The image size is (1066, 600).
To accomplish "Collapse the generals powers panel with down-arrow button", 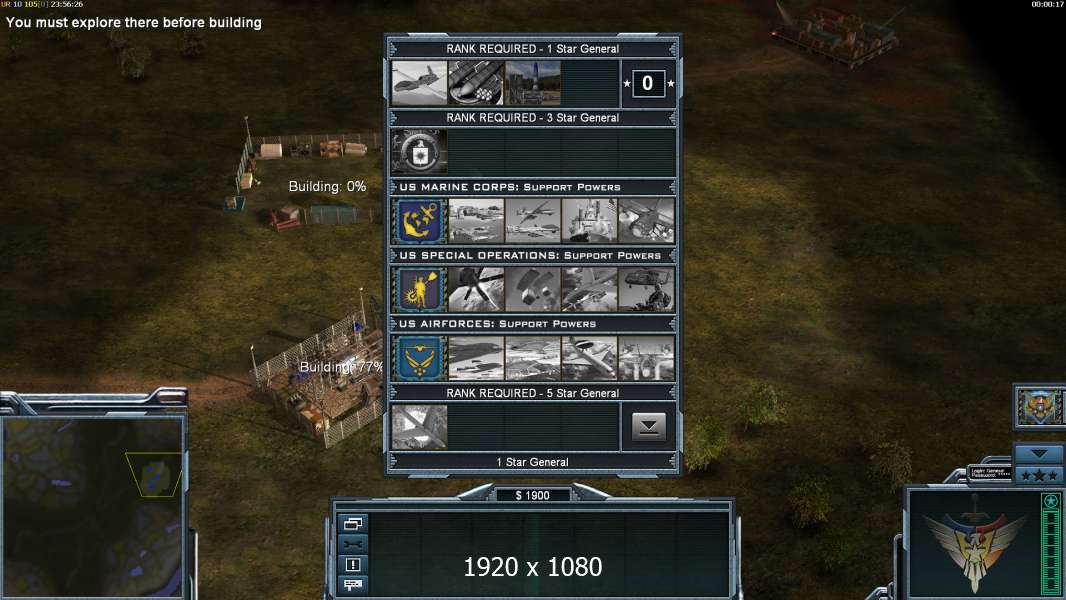I will 649,427.
